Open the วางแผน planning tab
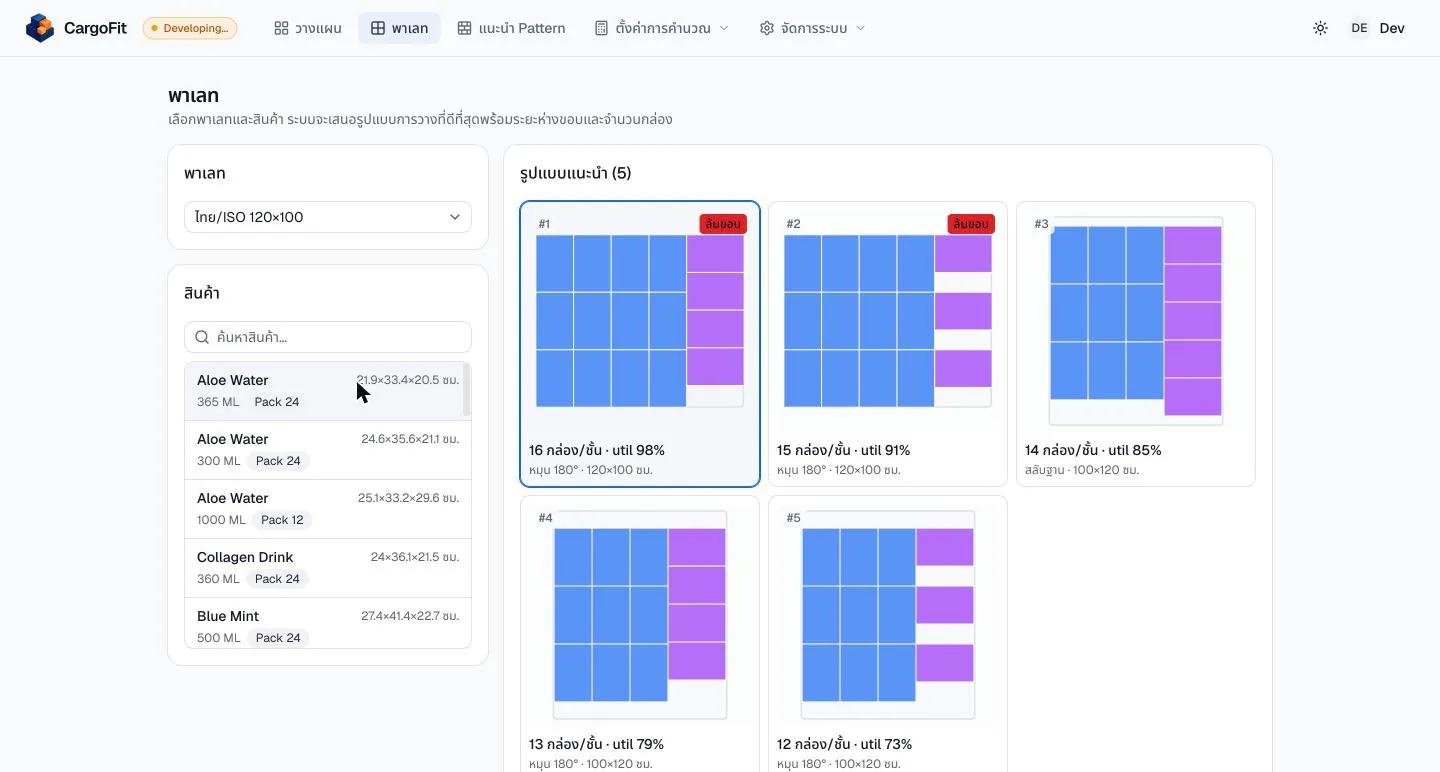This screenshot has width=1440, height=772. point(308,28)
